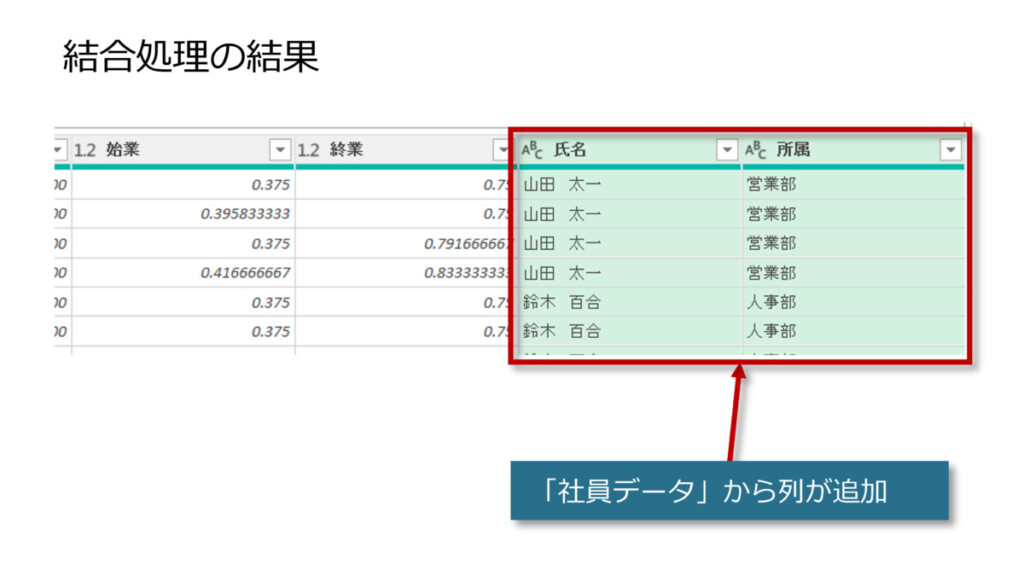1024x576 pixels.
Task: Click the first 鈴木 百合 name cell
Action: pyautogui.click(x=562, y=302)
